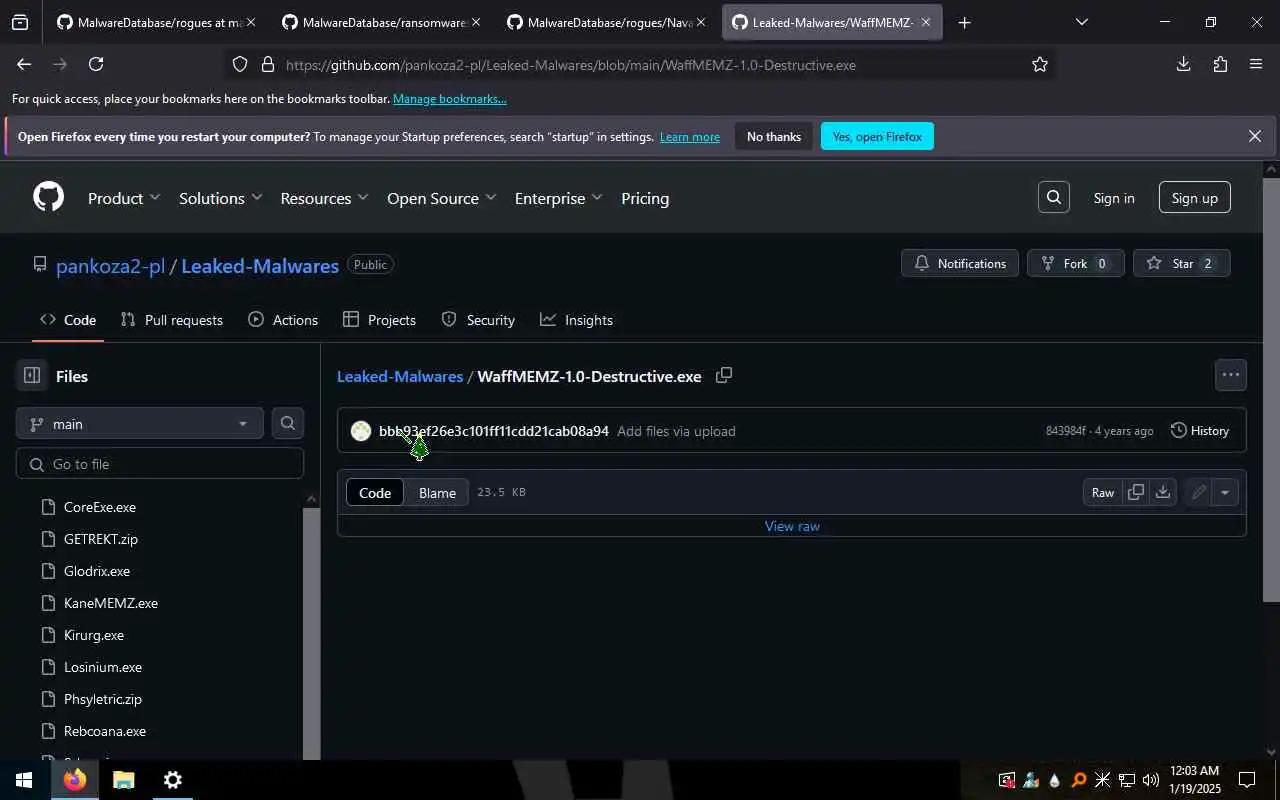The width and height of the screenshot is (1280, 800).
Task: Open the three-dot more file actions menu
Action: [x=1231, y=375]
